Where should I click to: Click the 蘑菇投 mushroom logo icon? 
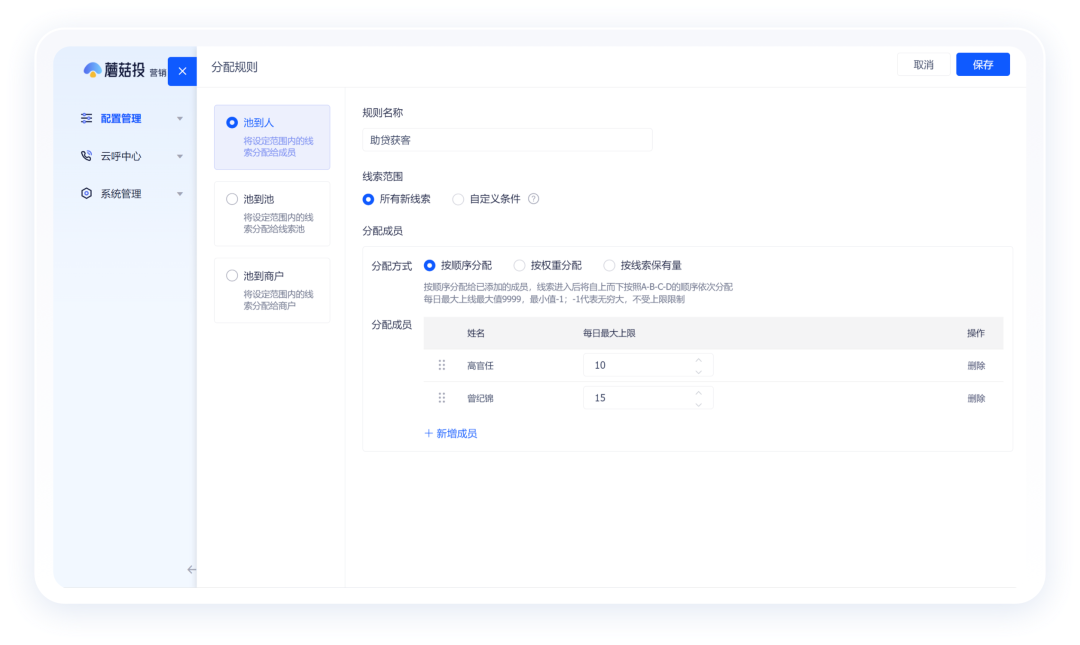(93, 70)
